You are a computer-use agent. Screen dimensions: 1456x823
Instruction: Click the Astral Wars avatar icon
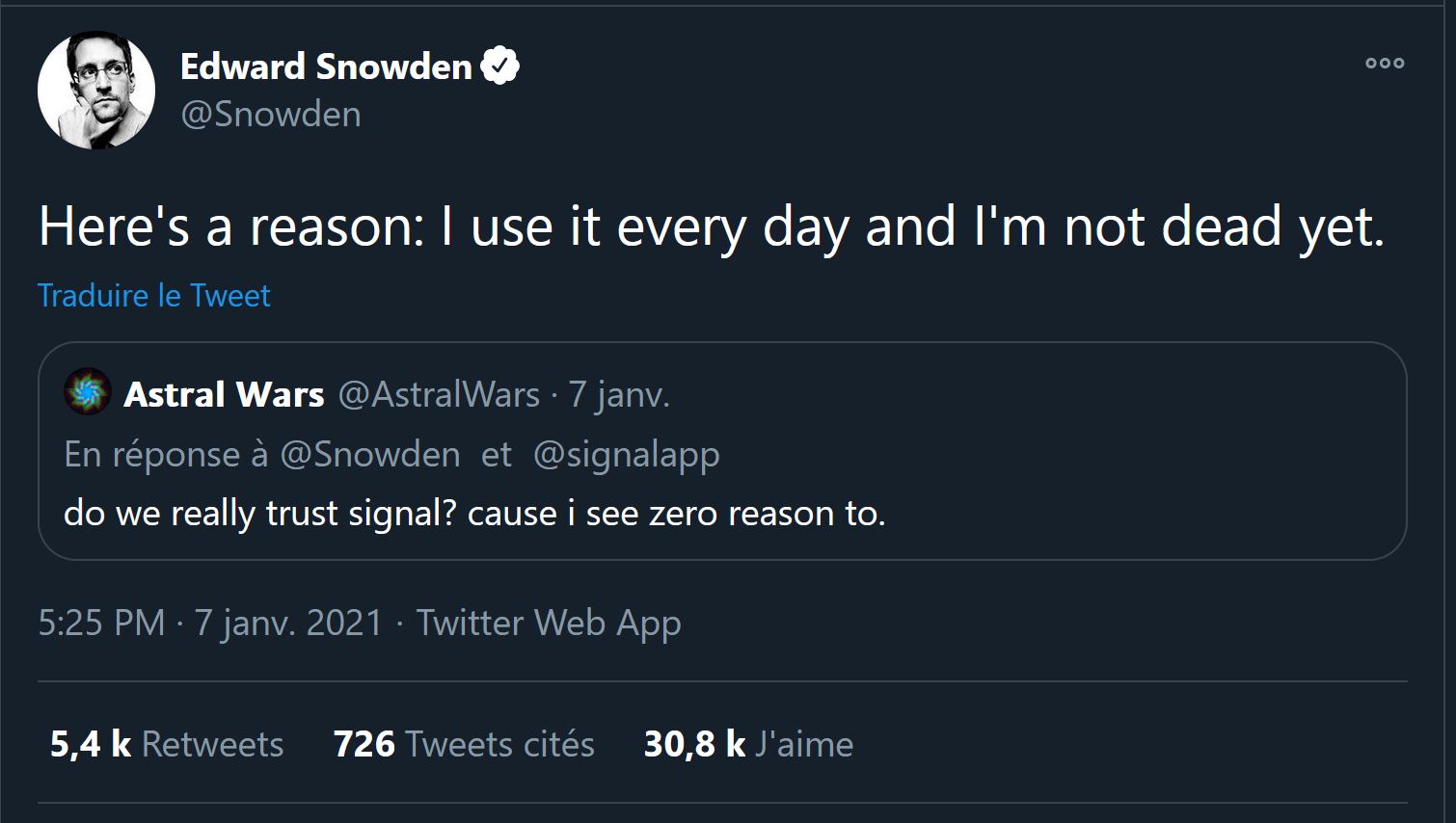[x=87, y=392]
